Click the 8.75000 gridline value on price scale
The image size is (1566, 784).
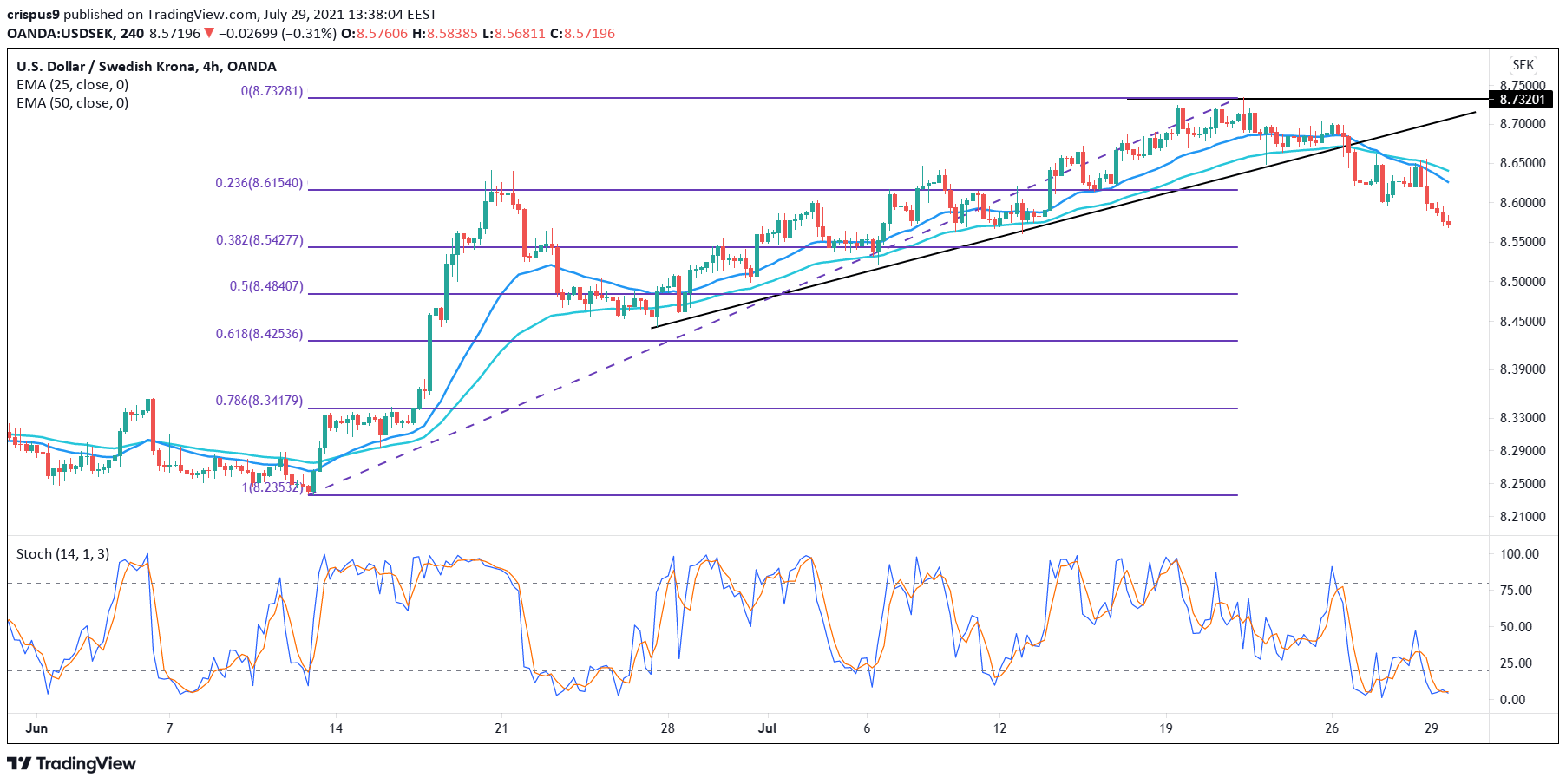coord(1524,86)
